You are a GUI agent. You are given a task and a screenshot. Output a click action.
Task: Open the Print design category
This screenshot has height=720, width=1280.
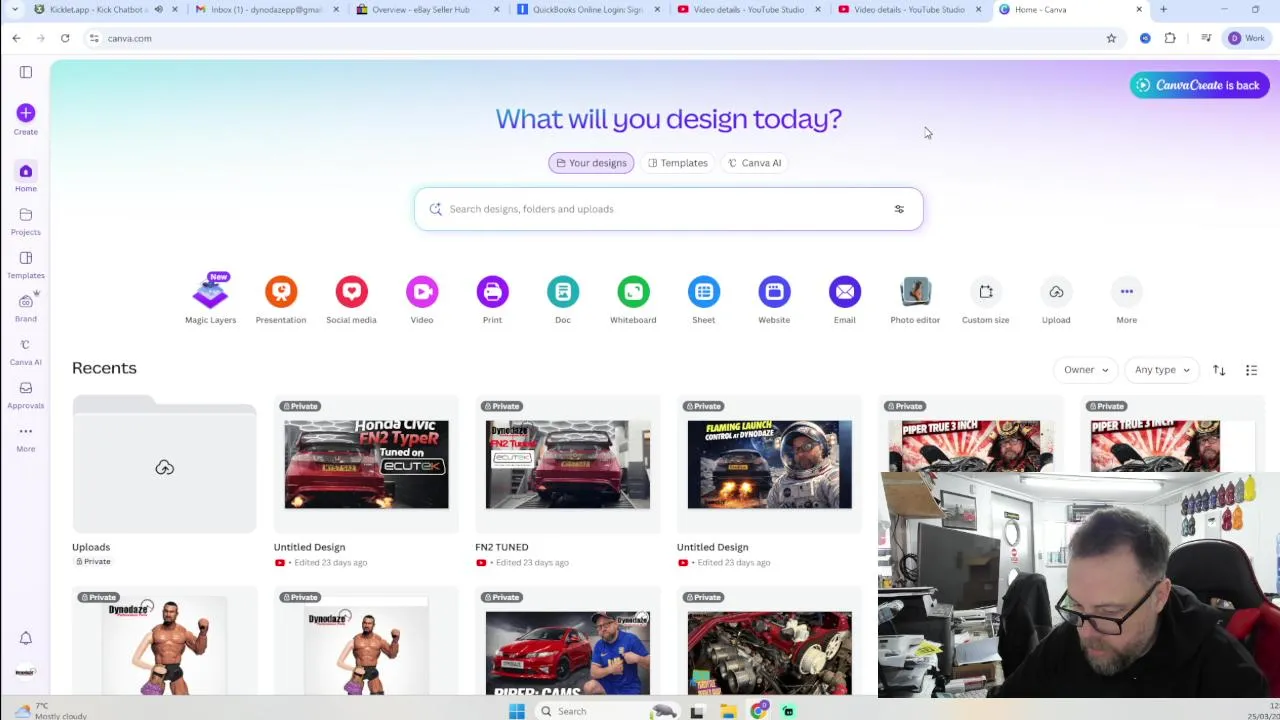pyautogui.click(x=492, y=299)
